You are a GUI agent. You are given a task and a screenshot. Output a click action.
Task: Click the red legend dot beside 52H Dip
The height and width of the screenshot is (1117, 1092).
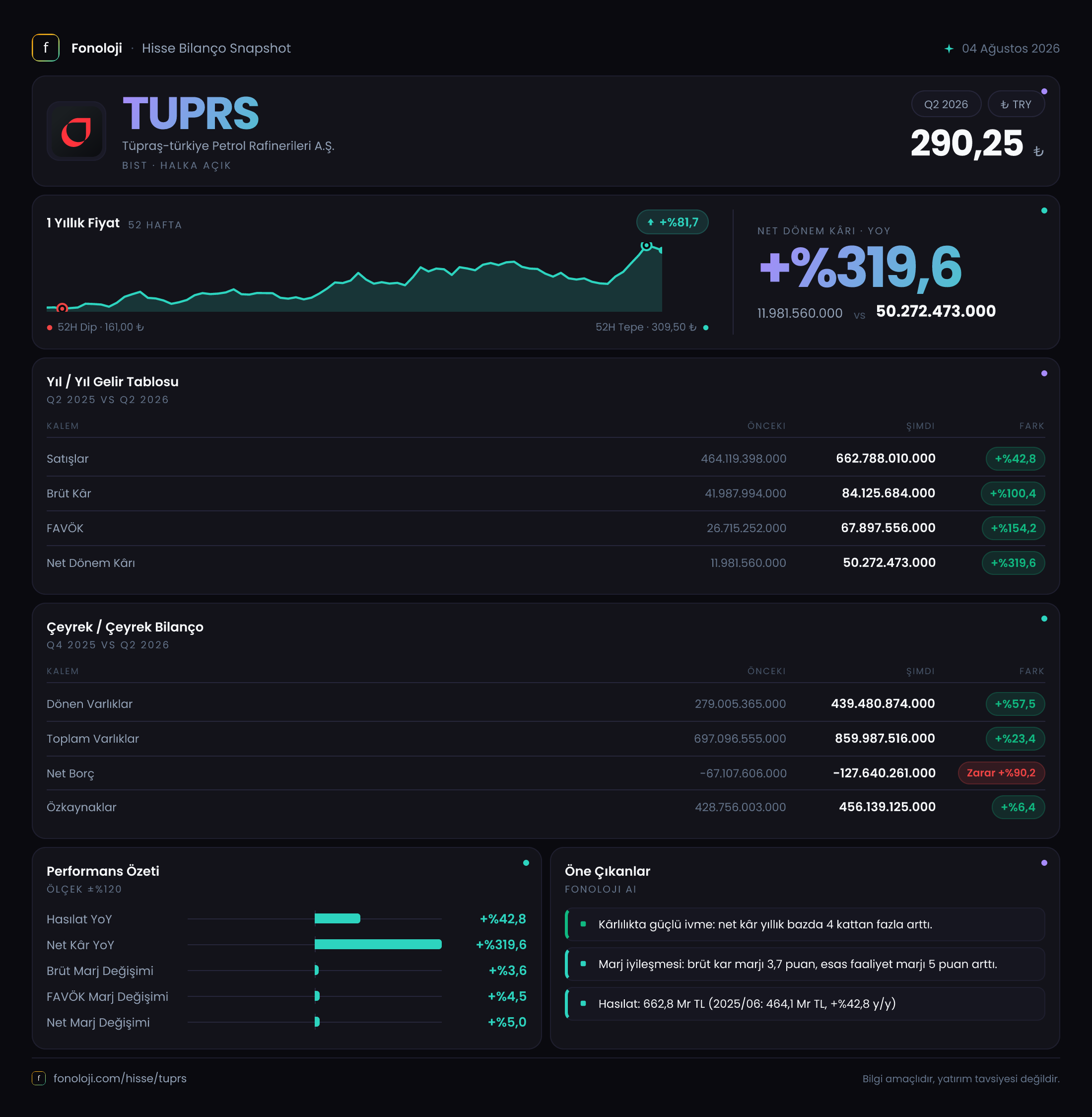(x=50, y=328)
